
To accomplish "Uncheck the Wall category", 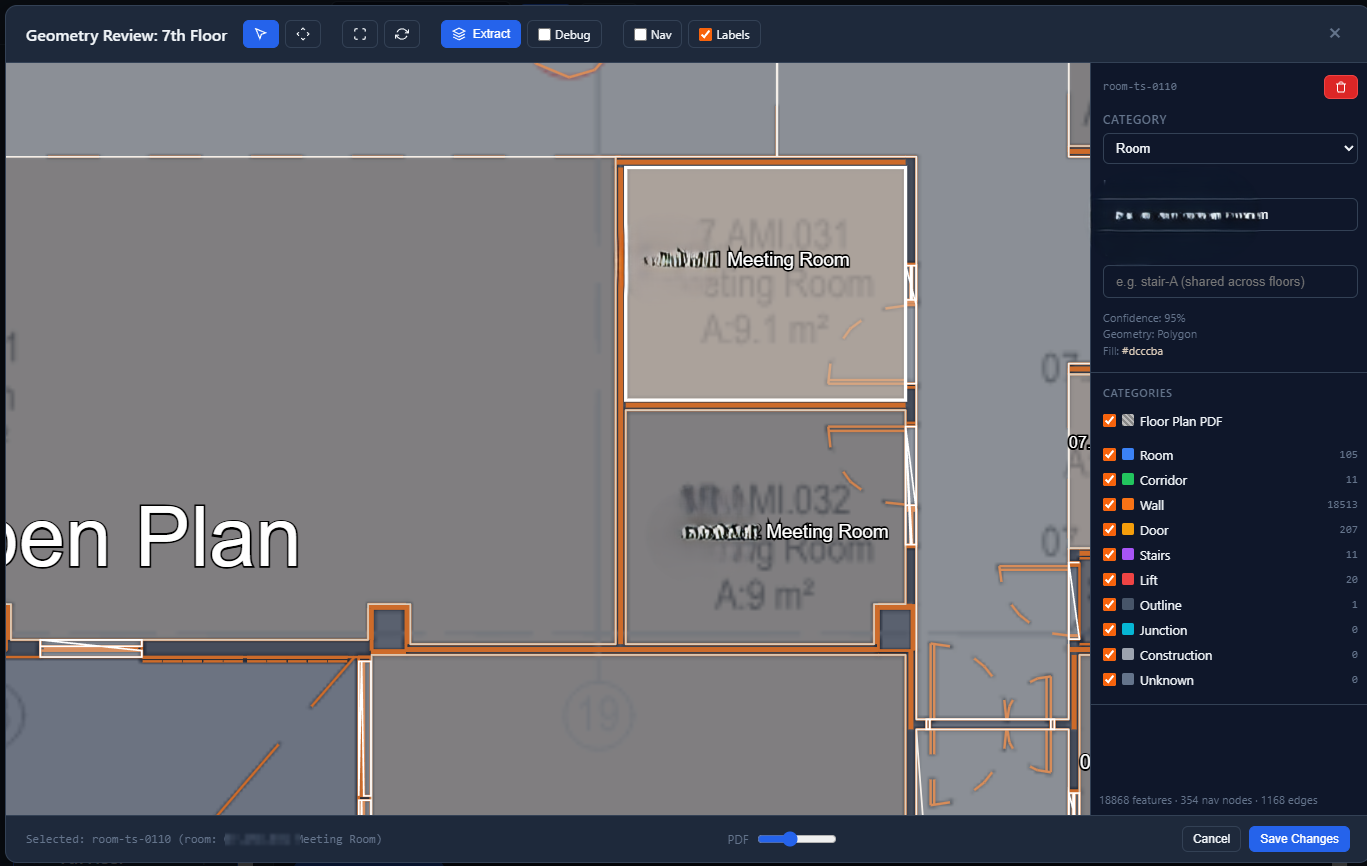I will 1109,505.
